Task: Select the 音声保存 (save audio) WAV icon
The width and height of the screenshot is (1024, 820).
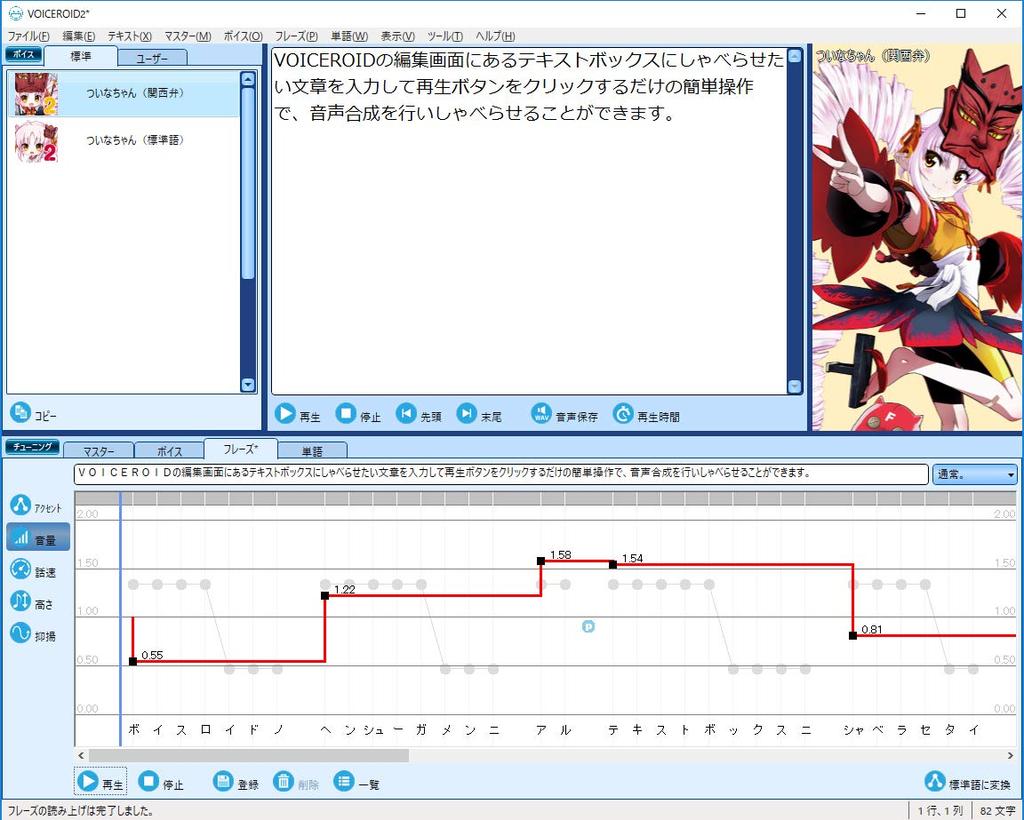Action: (540, 412)
